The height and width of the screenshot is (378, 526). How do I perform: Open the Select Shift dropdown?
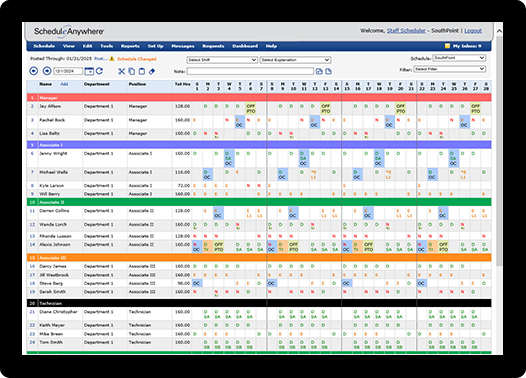coord(222,60)
